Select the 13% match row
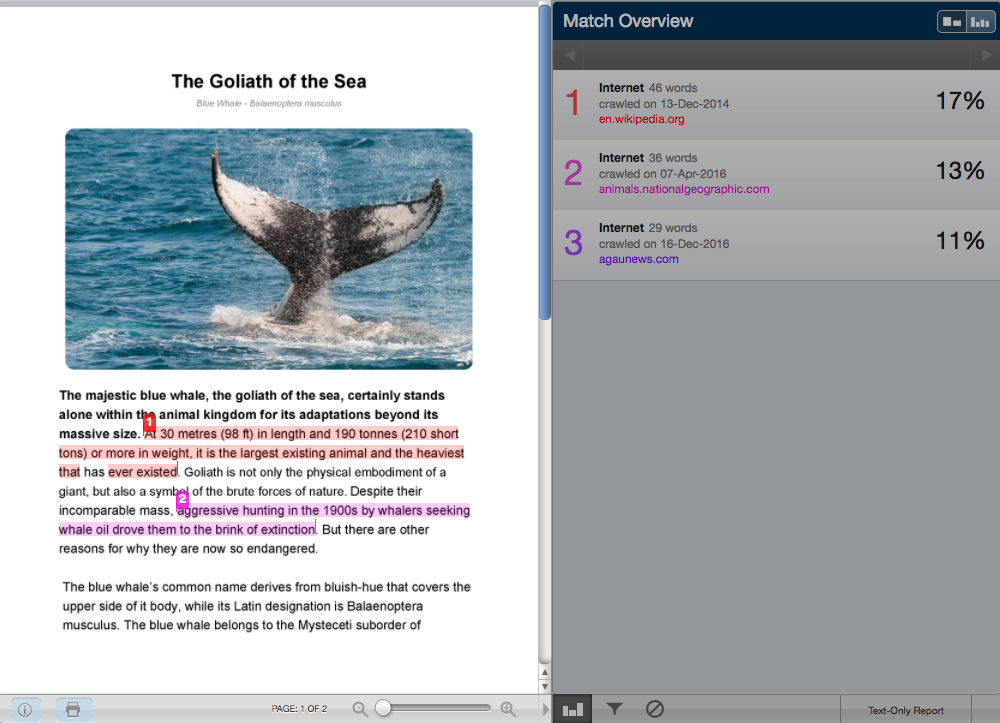 click(776, 175)
